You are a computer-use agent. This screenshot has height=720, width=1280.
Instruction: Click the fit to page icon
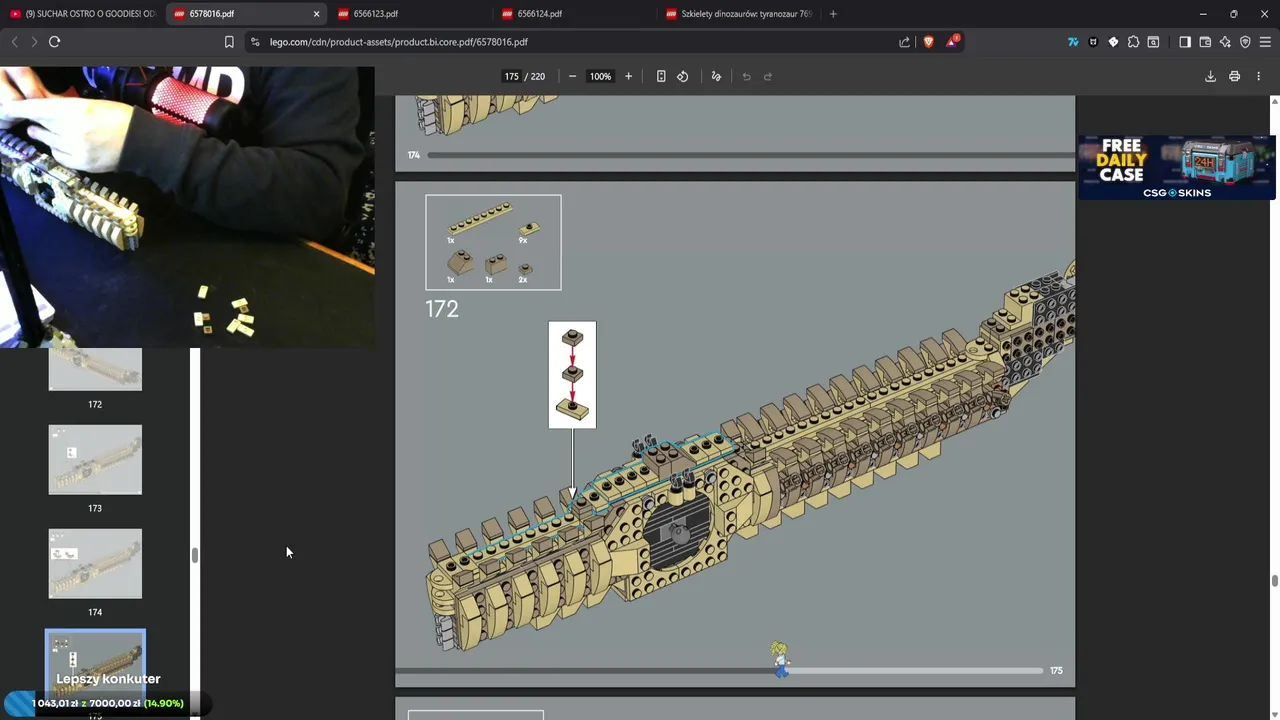[x=661, y=76]
